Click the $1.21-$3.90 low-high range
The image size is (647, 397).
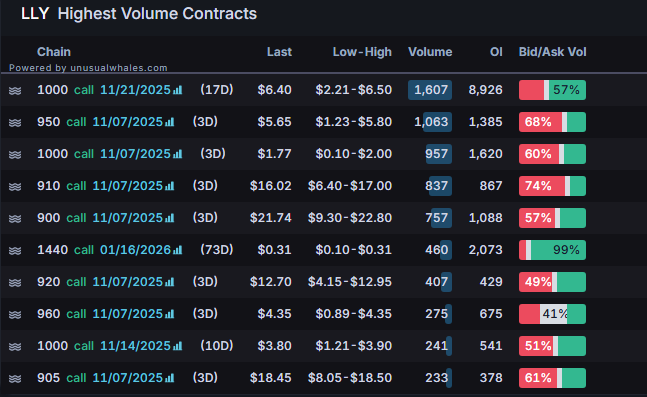pos(354,346)
